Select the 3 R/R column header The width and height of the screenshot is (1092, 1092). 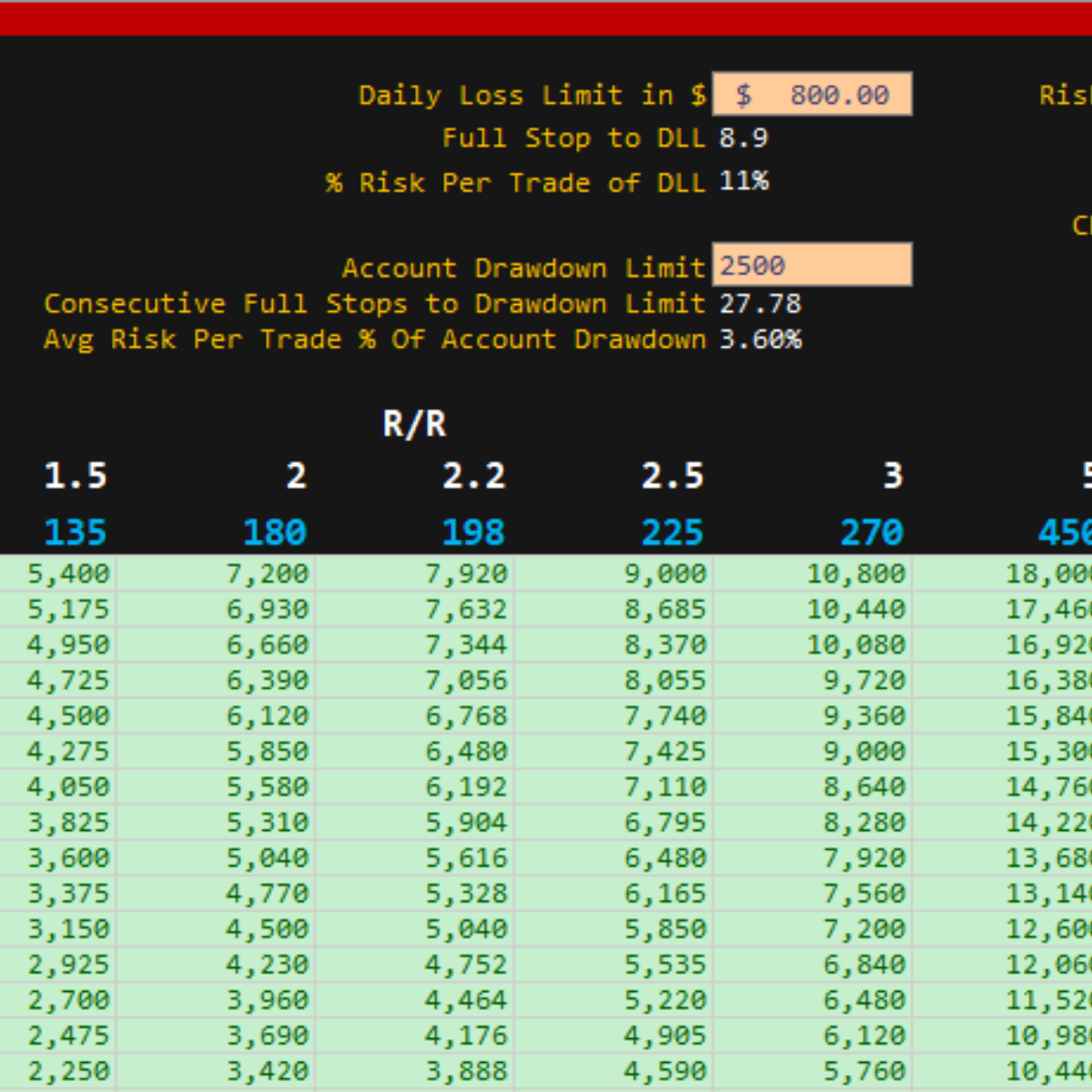pos(893,475)
